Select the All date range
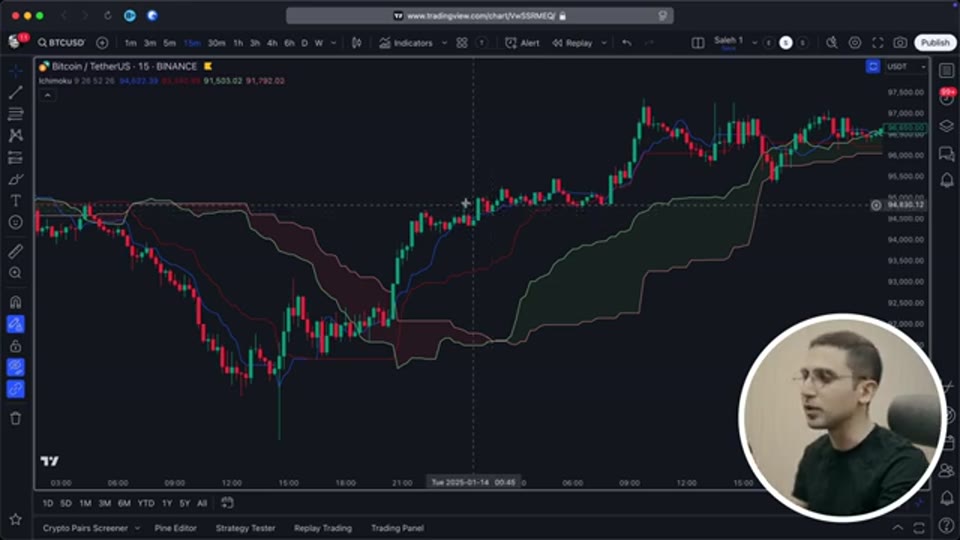 [x=202, y=503]
